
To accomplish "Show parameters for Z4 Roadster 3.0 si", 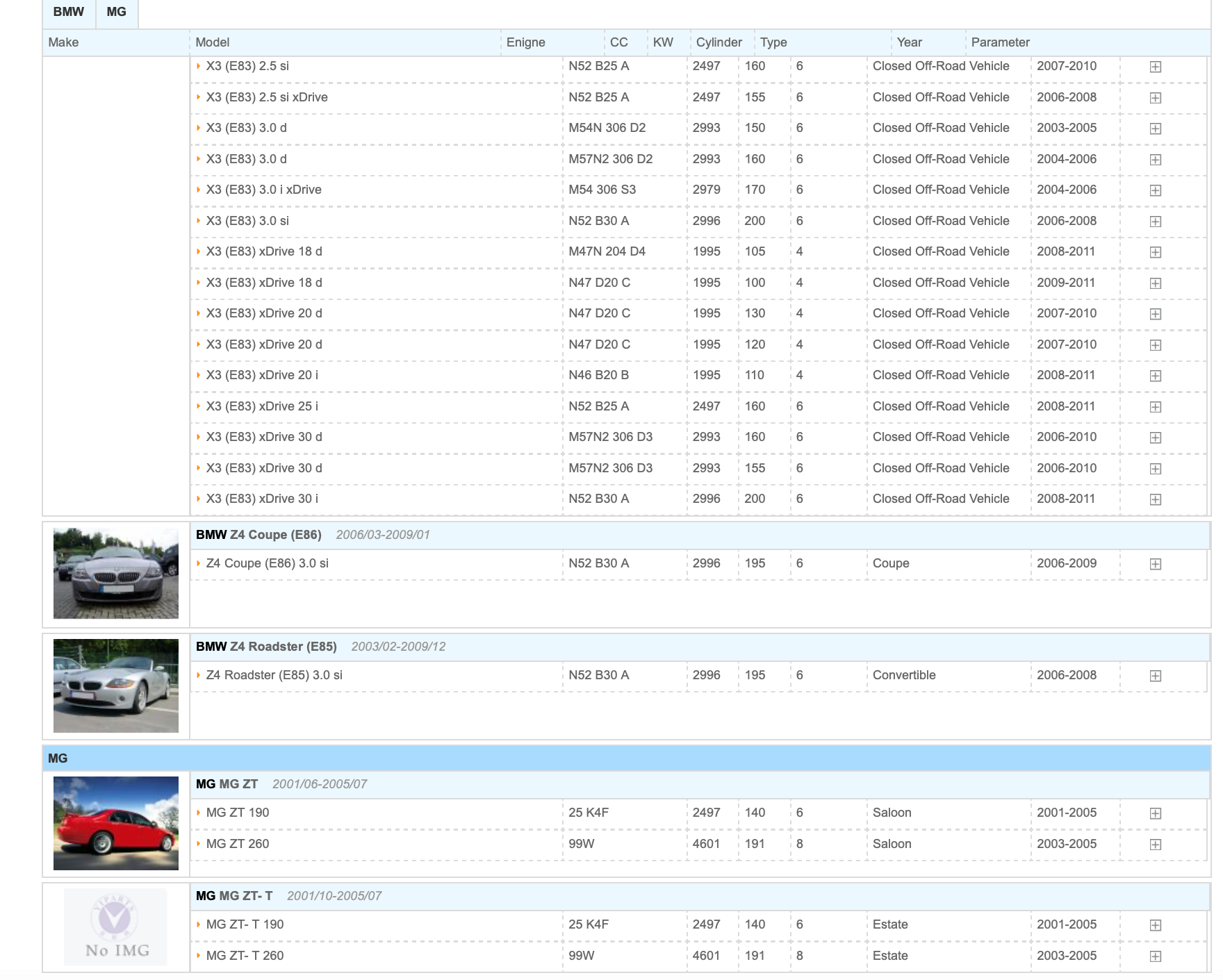I will pos(1155,676).
